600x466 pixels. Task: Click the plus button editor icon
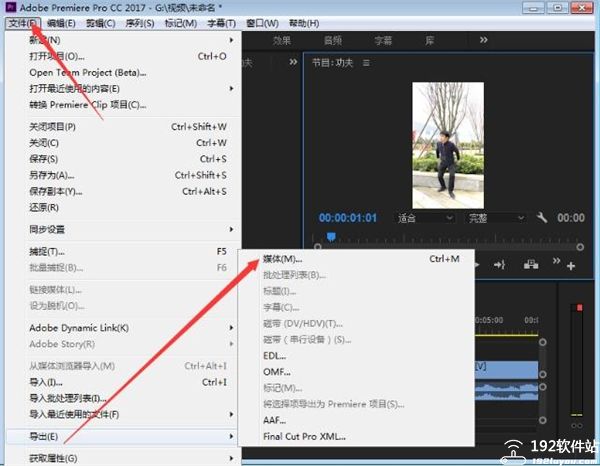[571, 264]
